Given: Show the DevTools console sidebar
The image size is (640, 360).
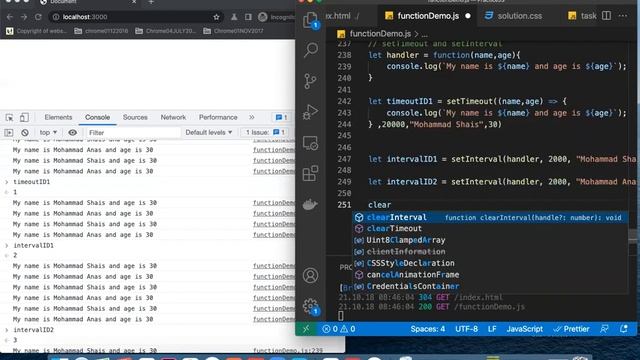Looking at the screenshot, I should click(9, 133).
